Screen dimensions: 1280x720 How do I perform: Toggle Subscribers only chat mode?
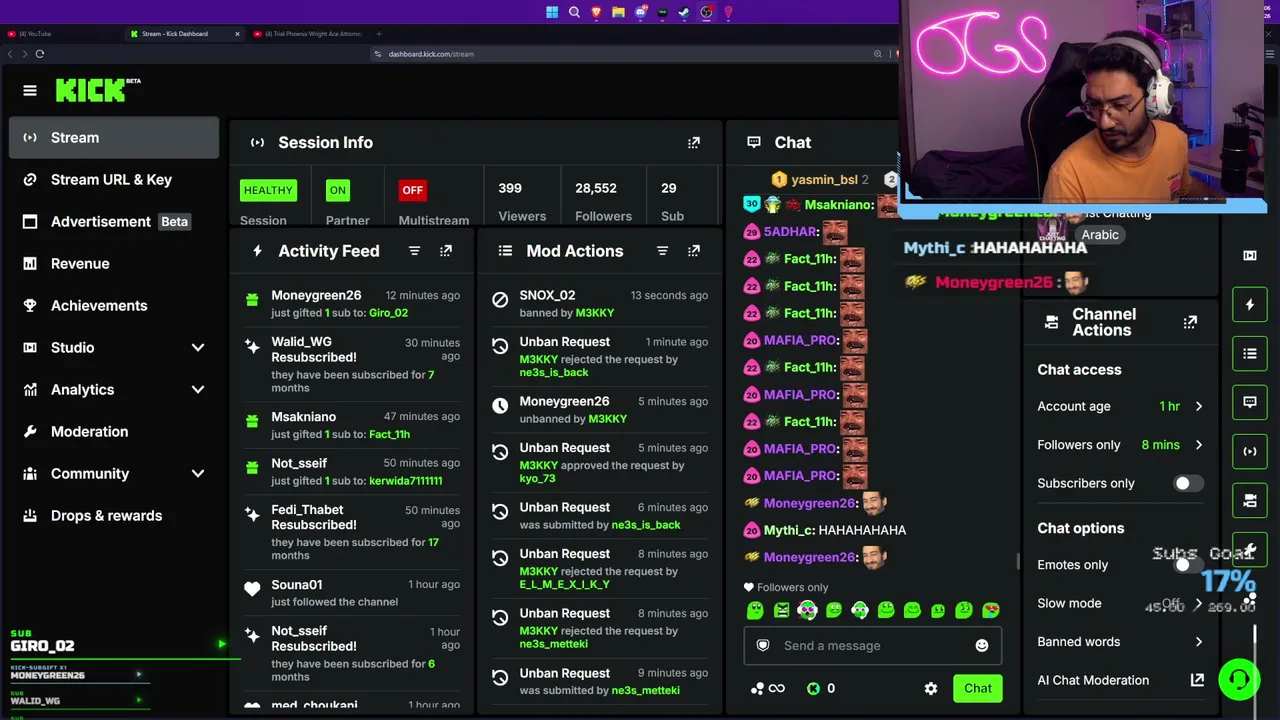1187,483
